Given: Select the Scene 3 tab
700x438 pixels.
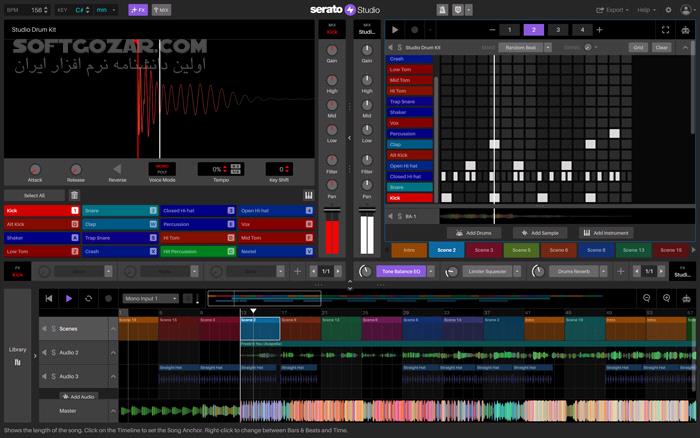Looking at the screenshot, I should pos(484,250).
